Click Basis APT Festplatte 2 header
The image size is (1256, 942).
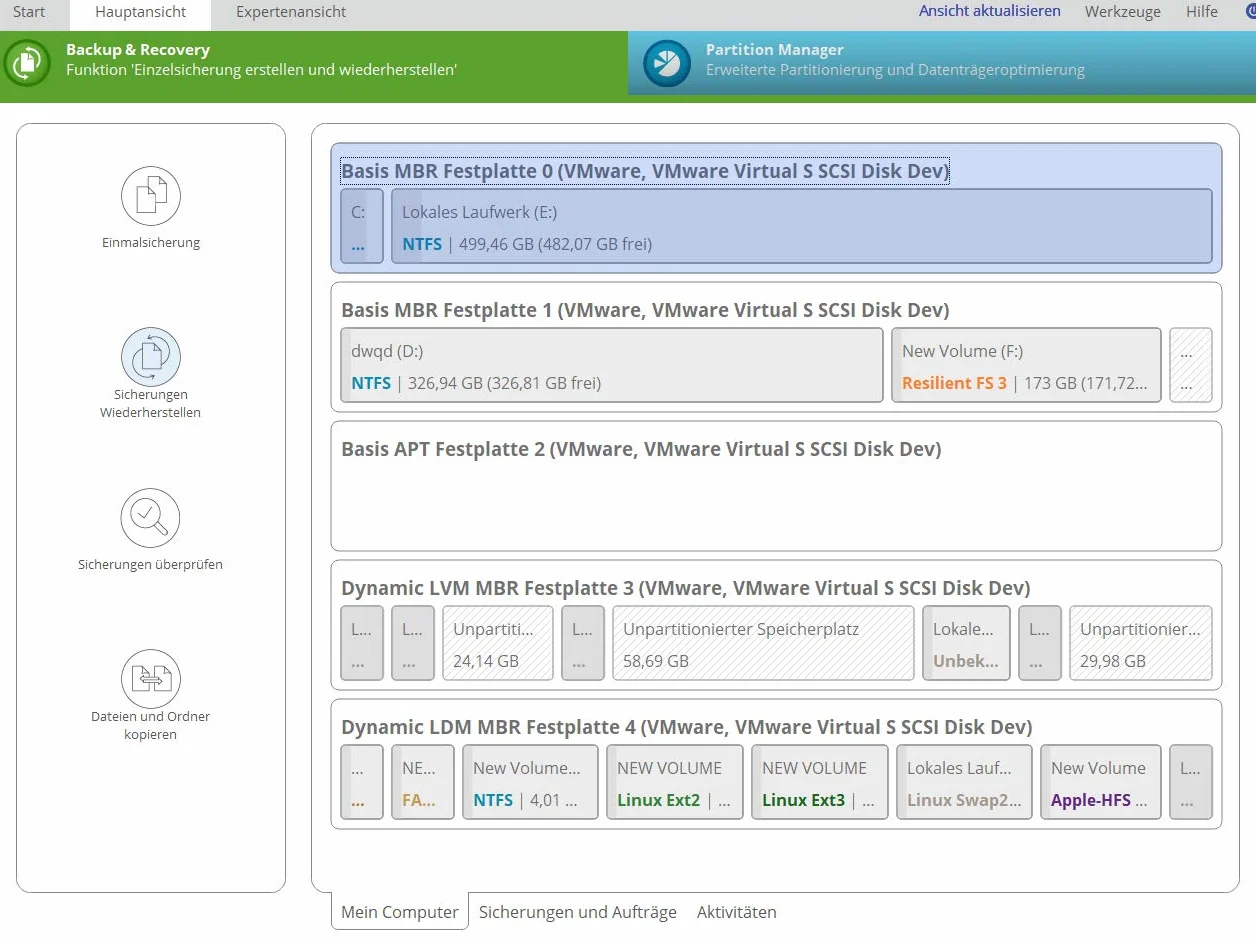641,449
